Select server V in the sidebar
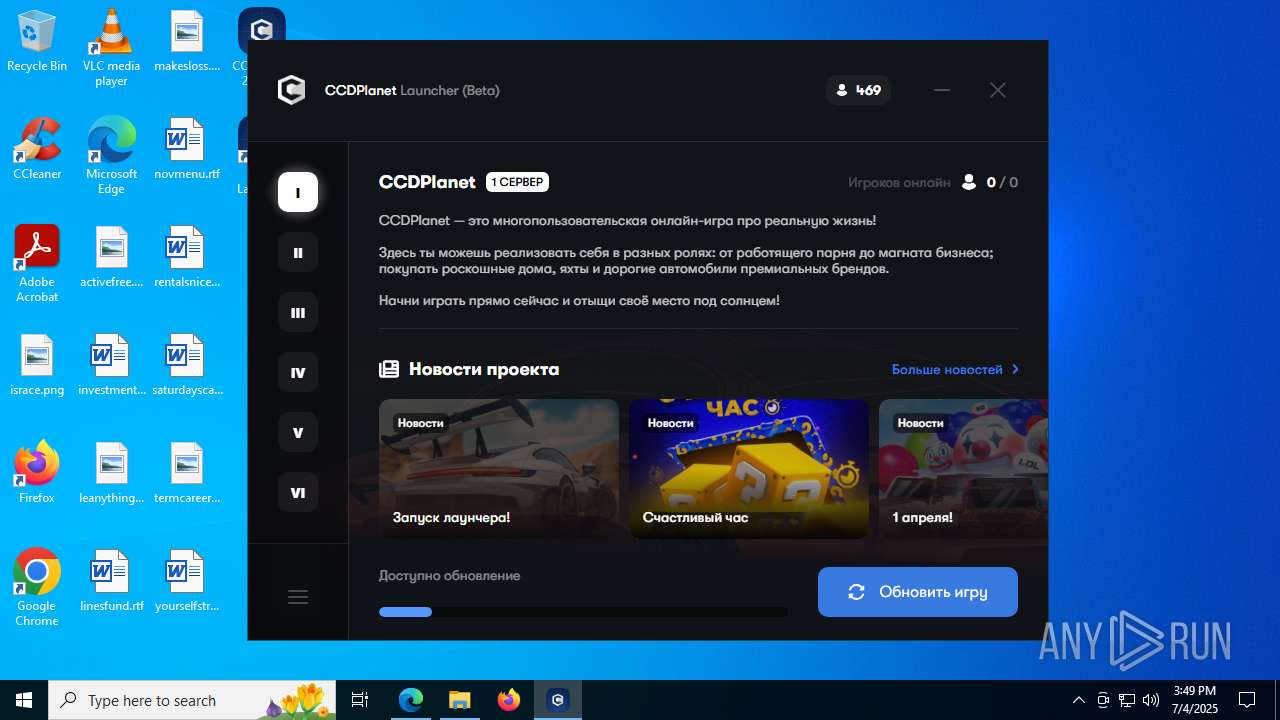Image resolution: width=1280 pixels, height=720 pixels. pos(298,432)
